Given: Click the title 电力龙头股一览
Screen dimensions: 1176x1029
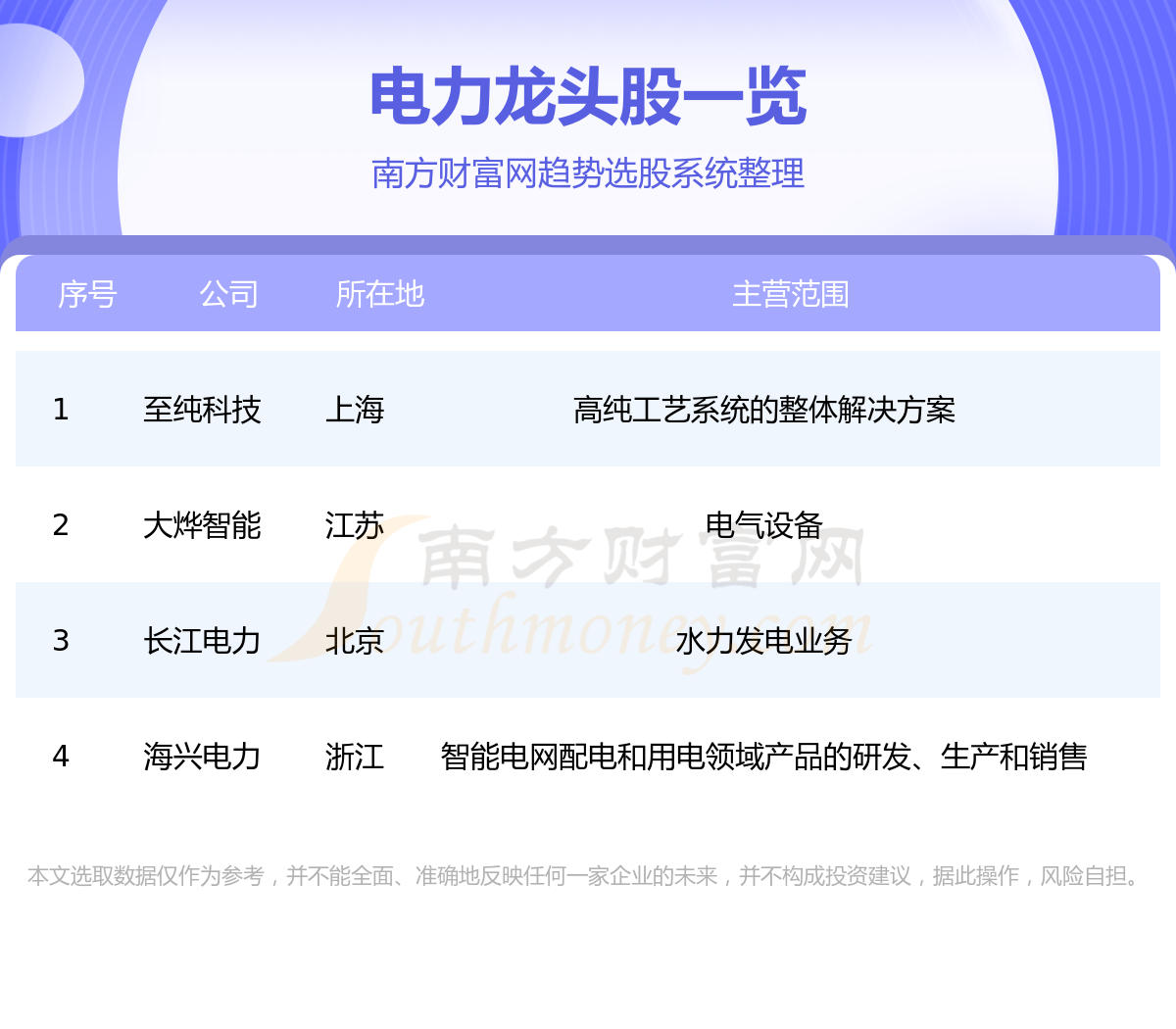Looking at the screenshot, I should pyautogui.click(x=588, y=97).
